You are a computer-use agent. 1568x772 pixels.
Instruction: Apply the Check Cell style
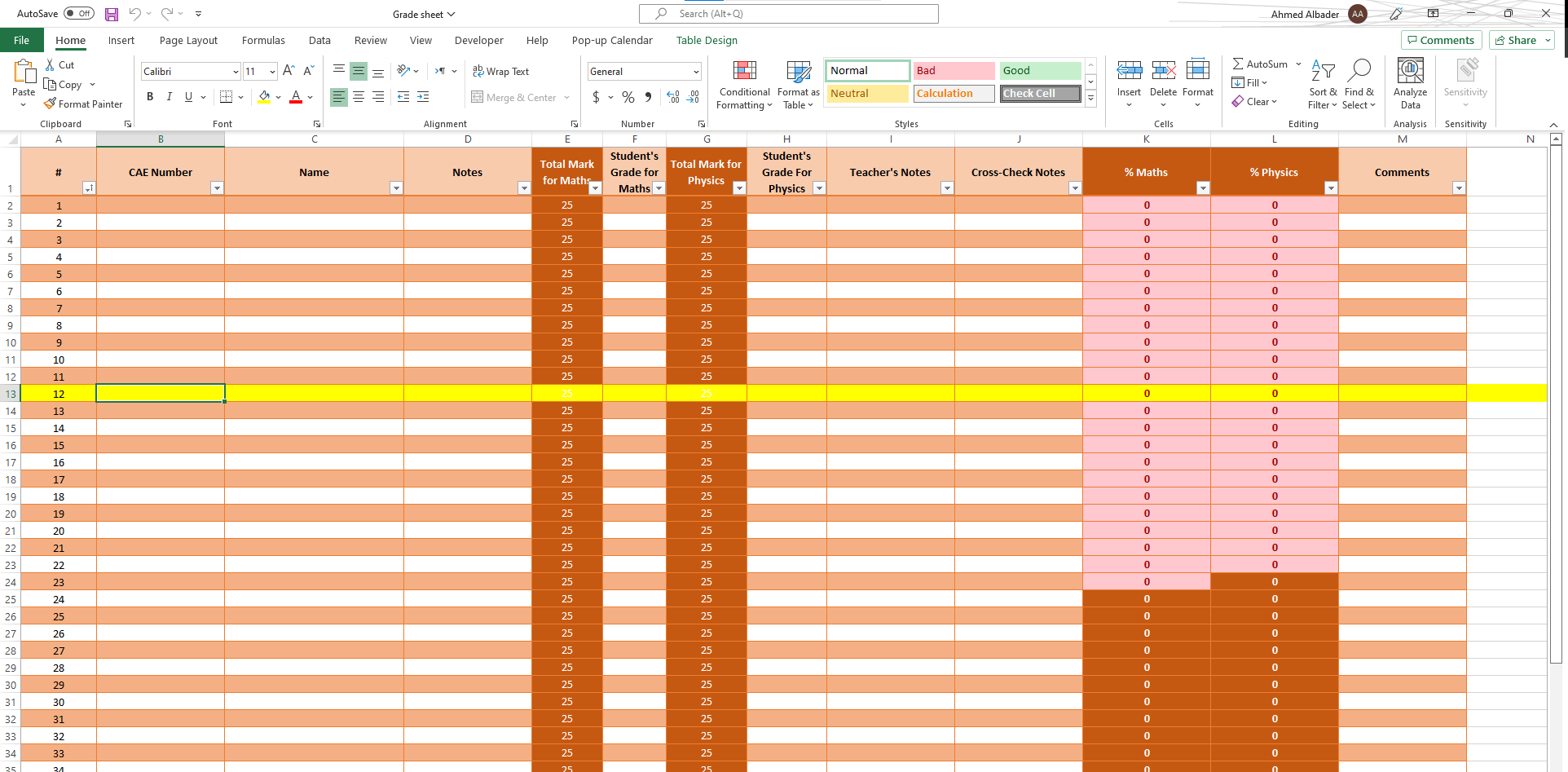(1041, 94)
